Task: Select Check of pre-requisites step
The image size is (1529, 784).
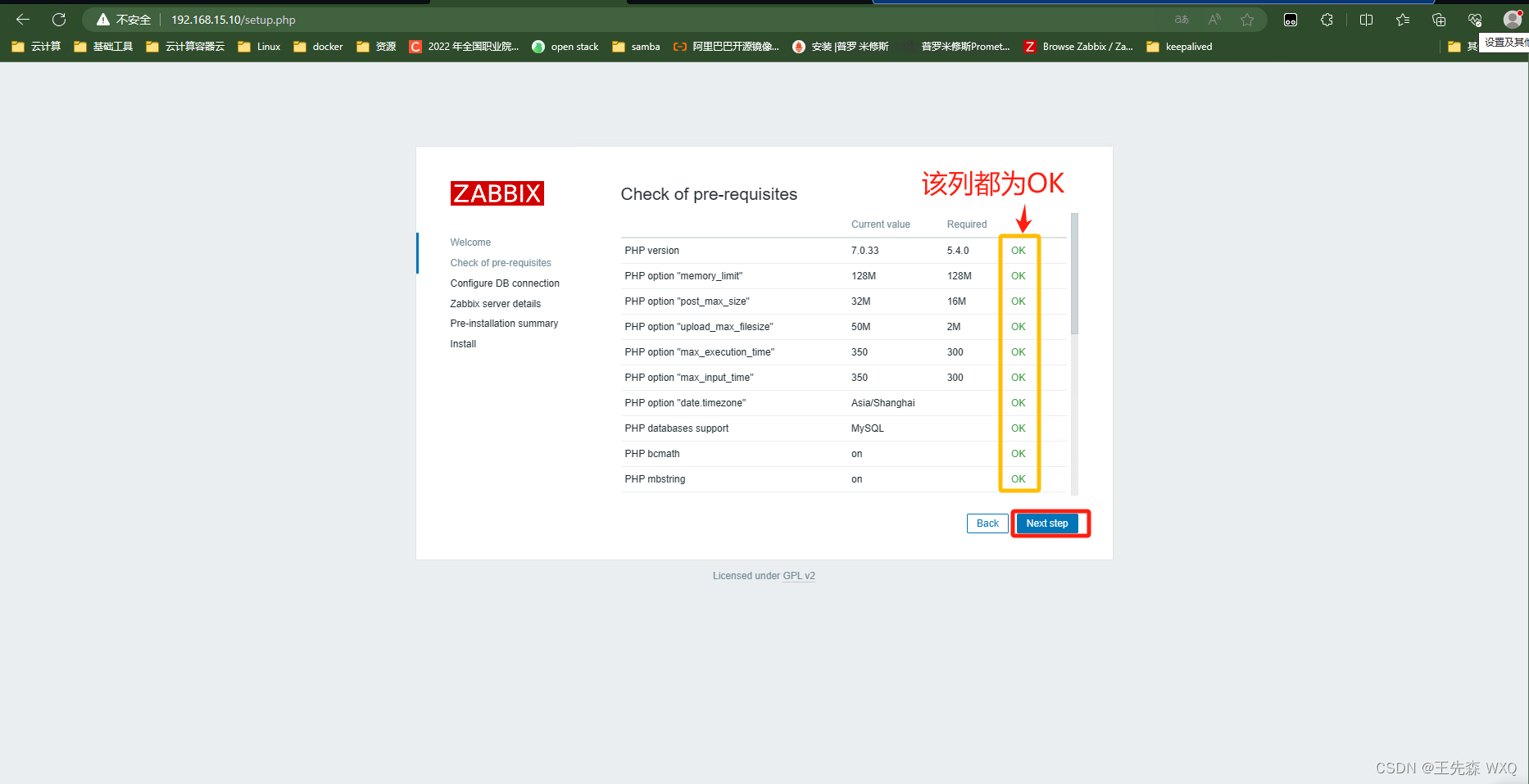Action: point(501,263)
